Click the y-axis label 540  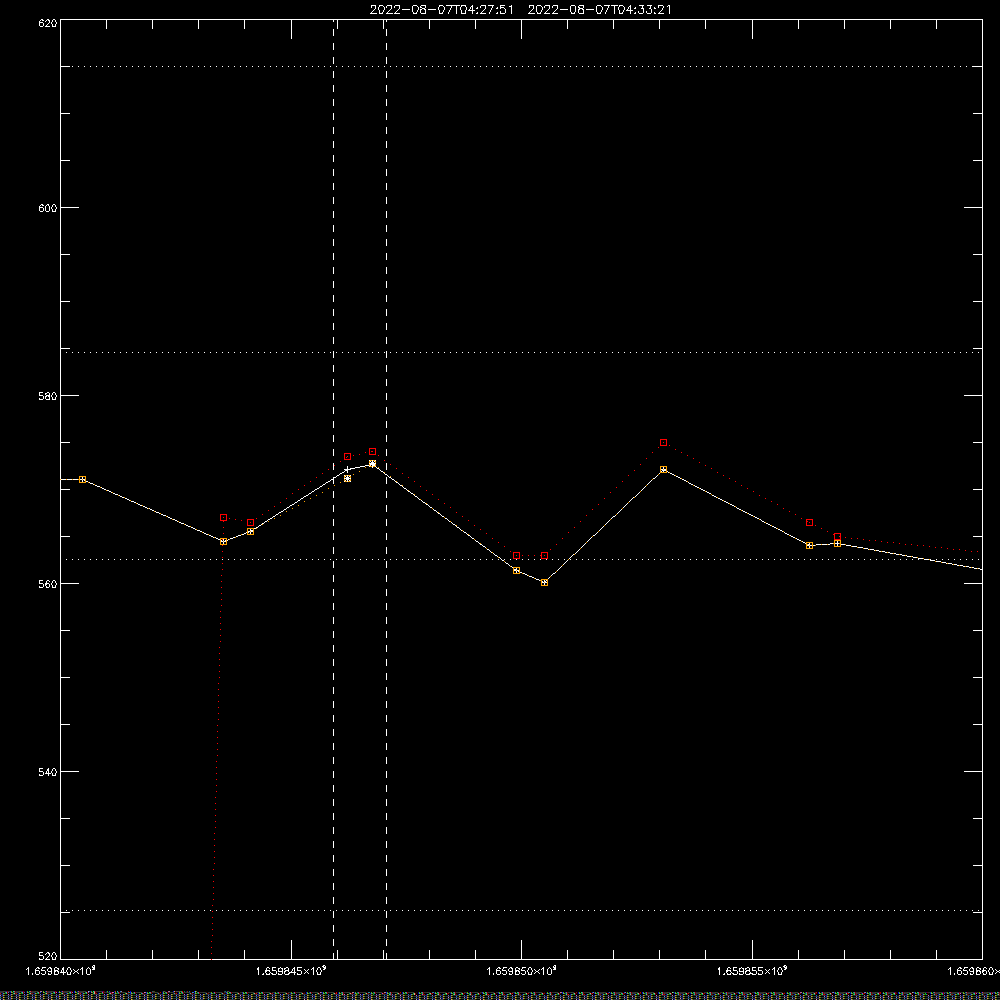[48, 772]
